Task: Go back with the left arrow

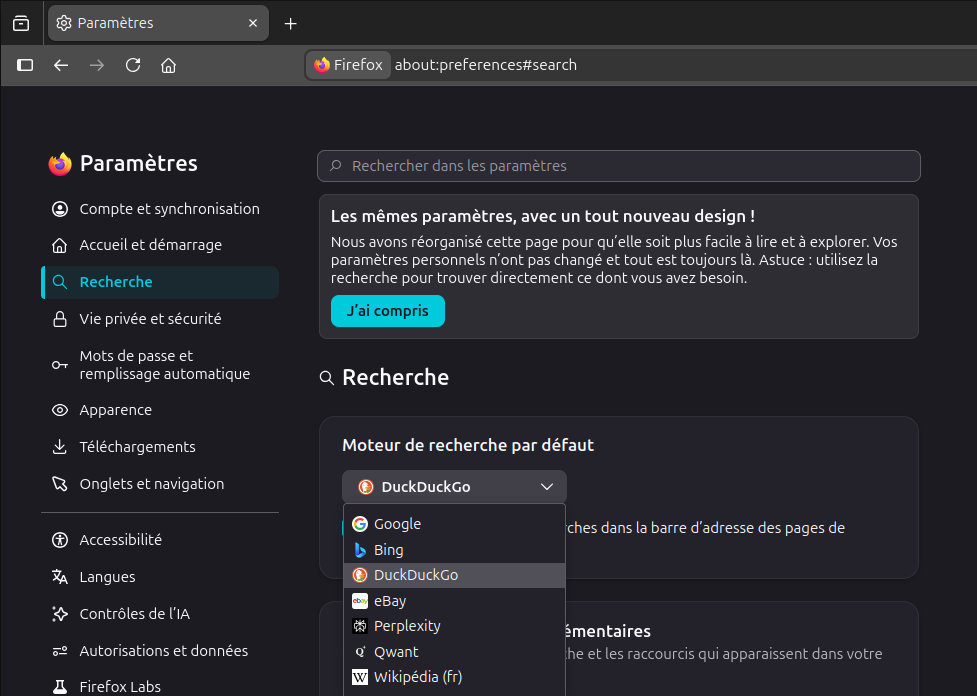Action: 61,65
